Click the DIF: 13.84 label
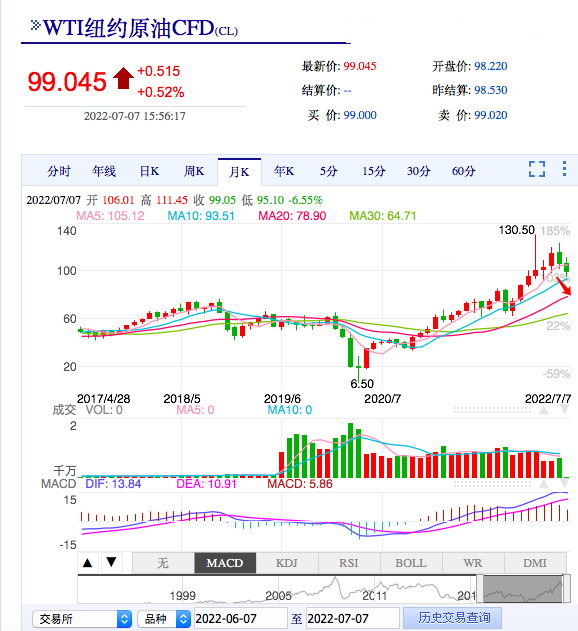Image resolution: width=578 pixels, height=631 pixels. (113, 484)
